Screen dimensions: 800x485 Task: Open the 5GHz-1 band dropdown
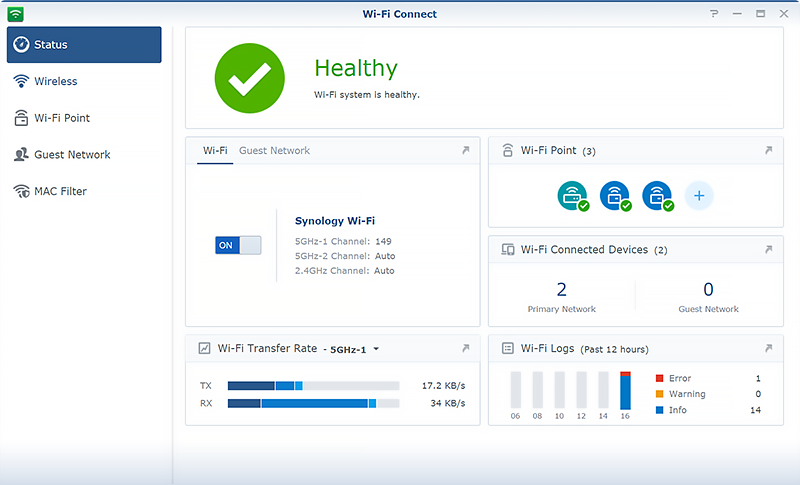(x=355, y=349)
